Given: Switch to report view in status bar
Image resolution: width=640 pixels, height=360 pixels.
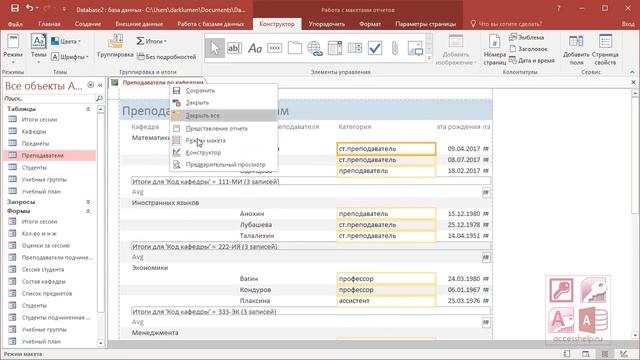Looking at the screenshot, I should click(567, 354).
